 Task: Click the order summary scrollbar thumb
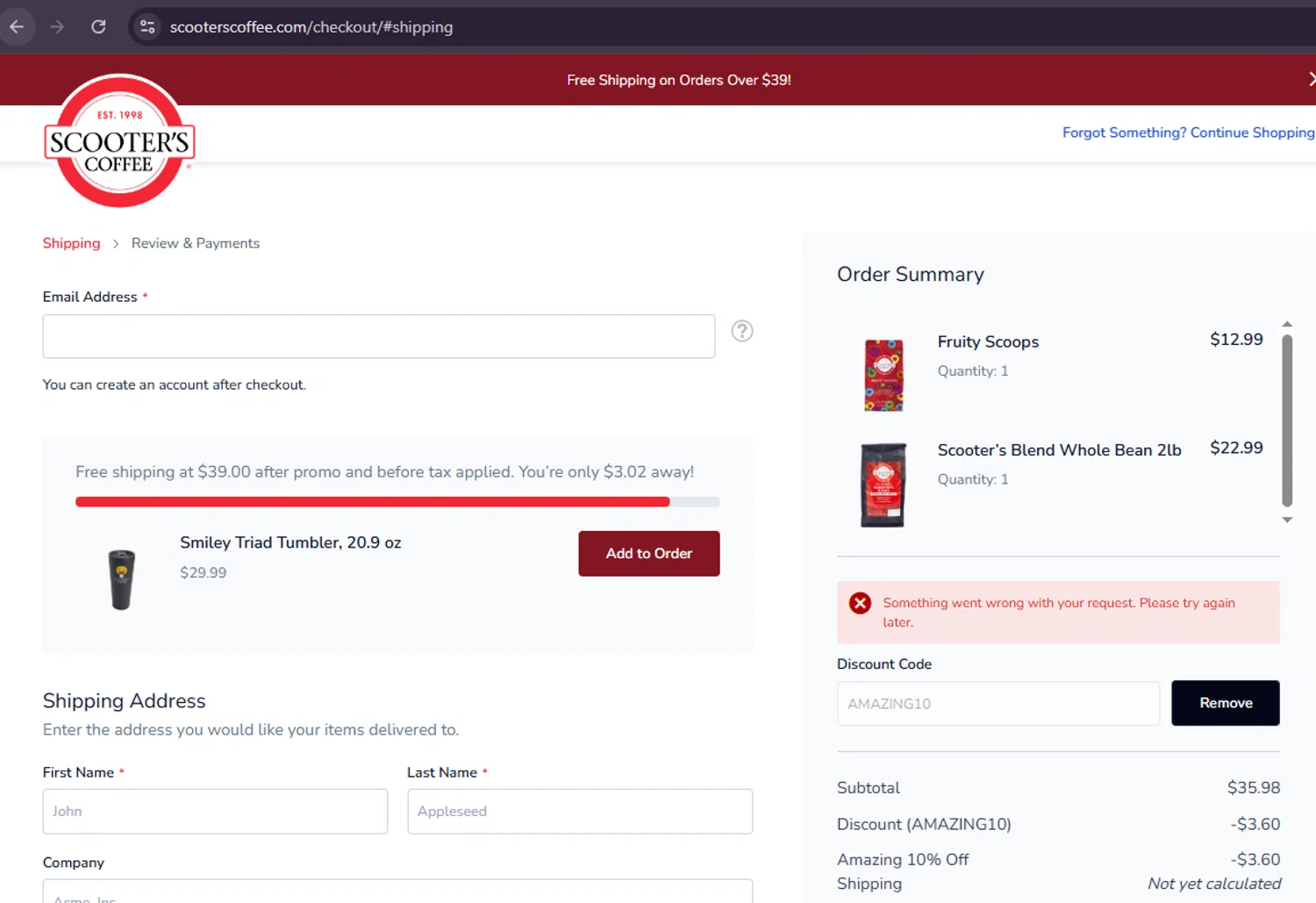(1287, 420)
